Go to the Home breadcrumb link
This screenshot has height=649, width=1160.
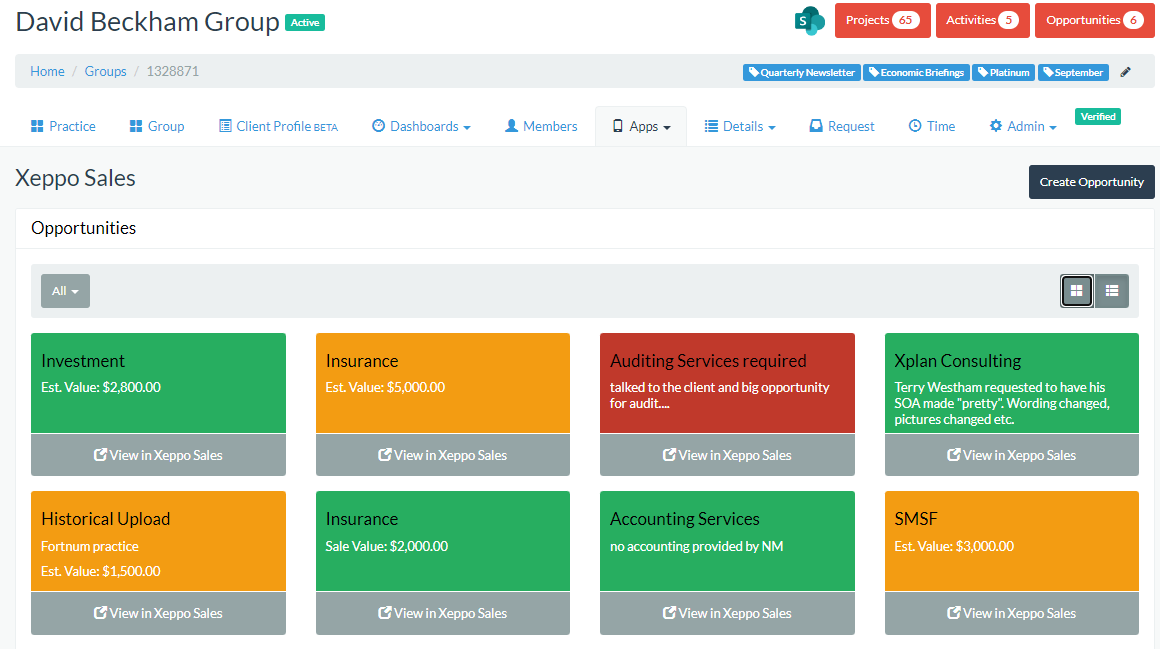[x=47, y=72]
